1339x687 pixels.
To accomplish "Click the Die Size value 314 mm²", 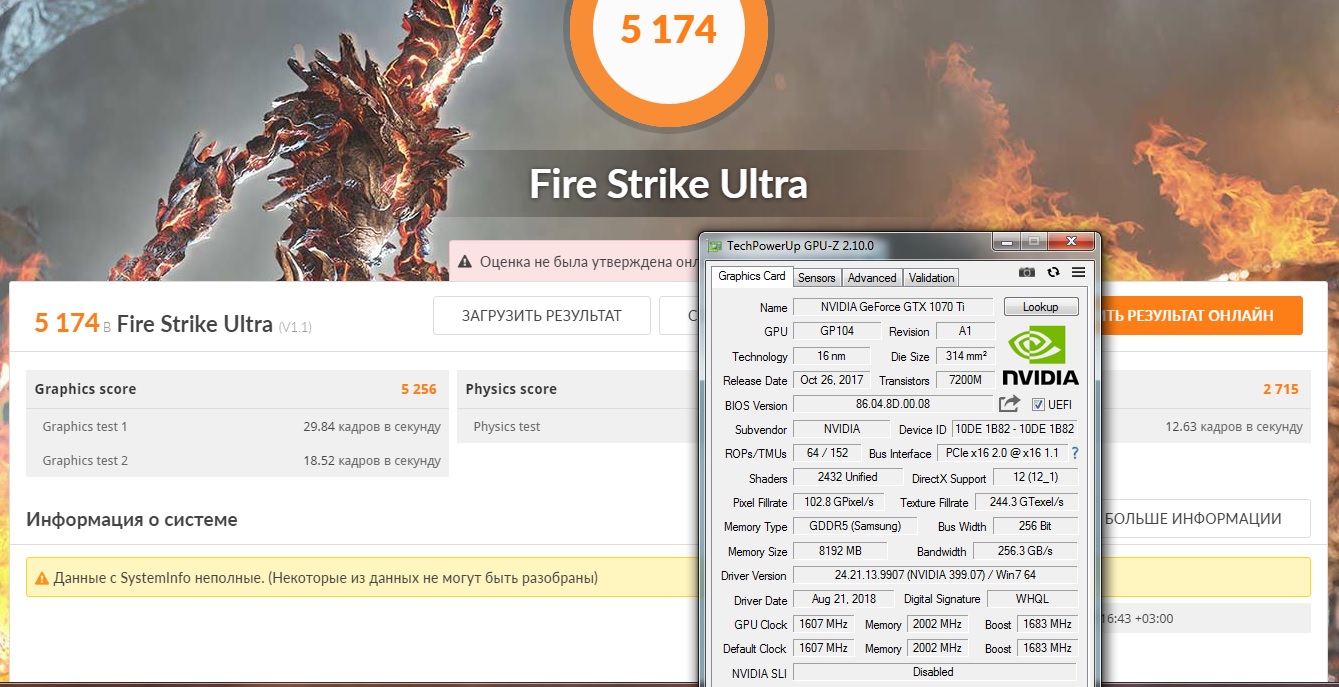I will 966,356.
